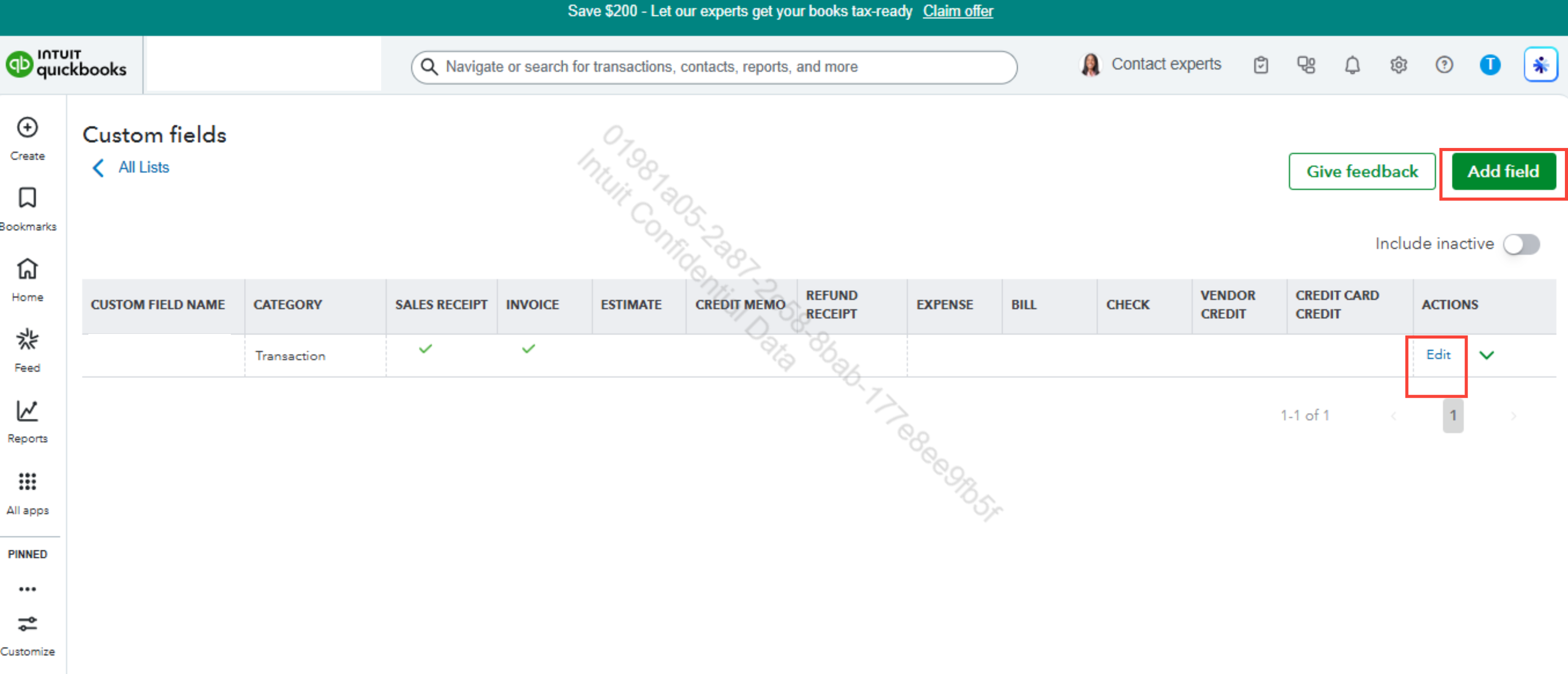Open the settings gear icon
The width and height of the screenshot is (1568, 674).
(1398, 65)
